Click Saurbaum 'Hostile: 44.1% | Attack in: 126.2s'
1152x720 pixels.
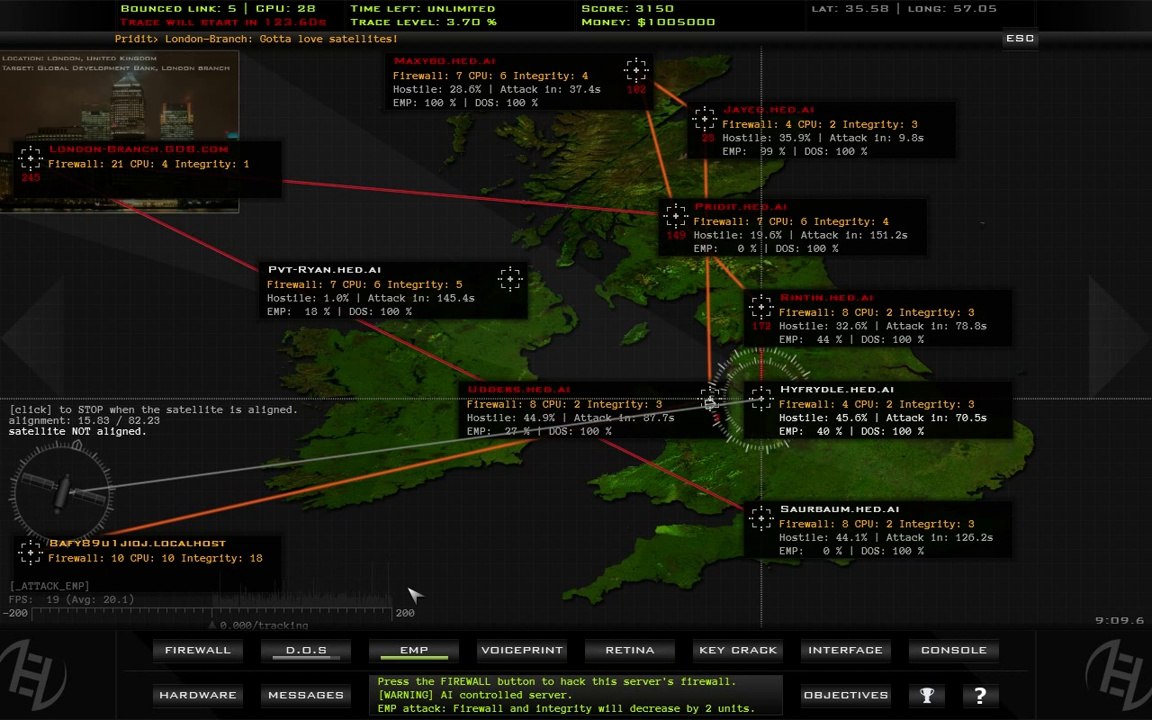click(x=885, y=538)
